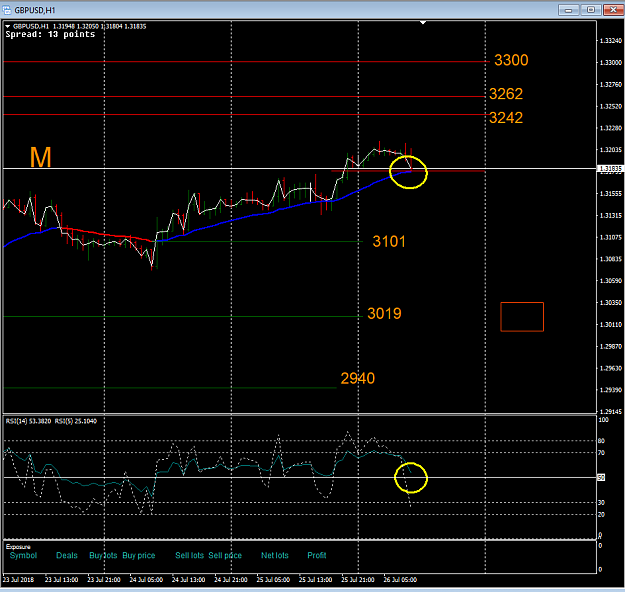Click the RSI 80 level scale label
This screenshot has width=625, height=592.
tap(601, 441)
